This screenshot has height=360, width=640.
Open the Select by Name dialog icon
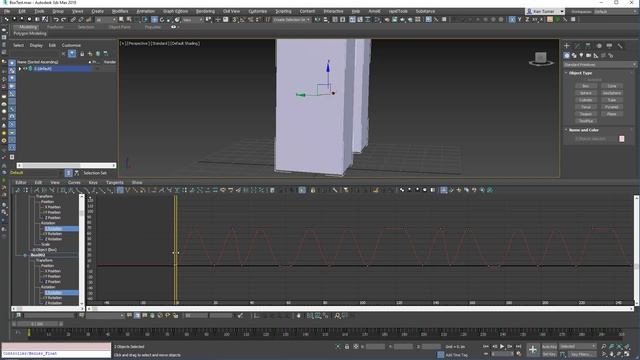click(x=129, y=19)
